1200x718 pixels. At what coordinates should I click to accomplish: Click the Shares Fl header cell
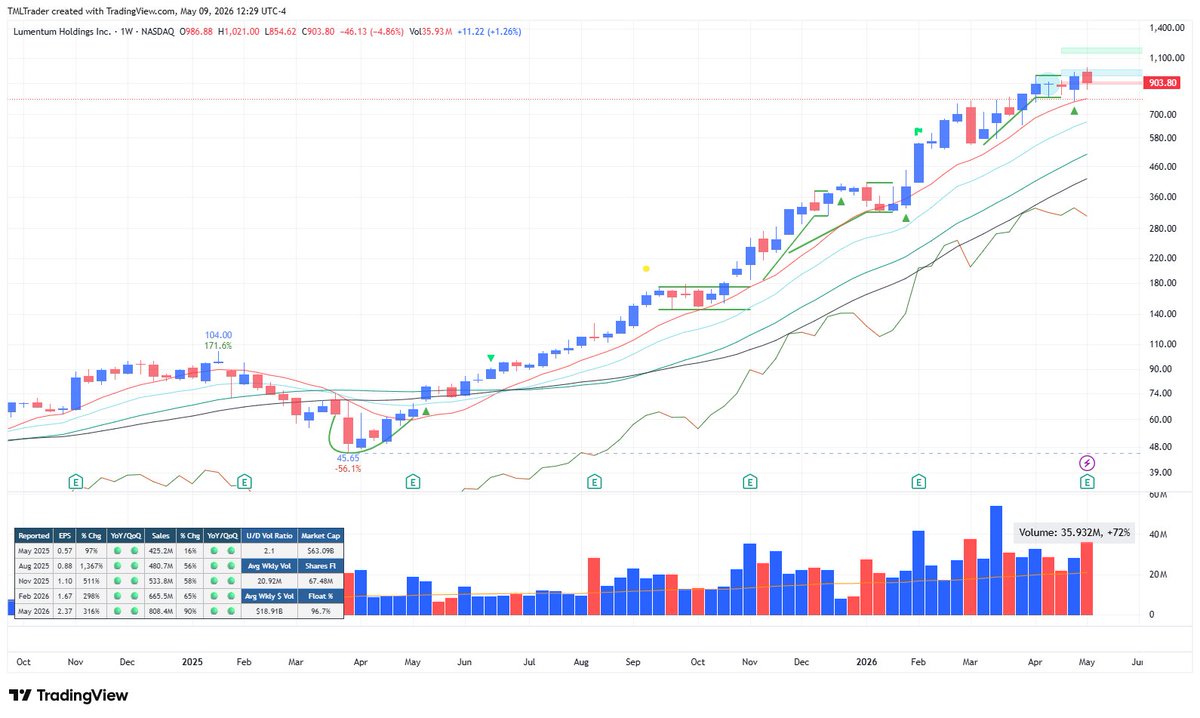[319, 565]
